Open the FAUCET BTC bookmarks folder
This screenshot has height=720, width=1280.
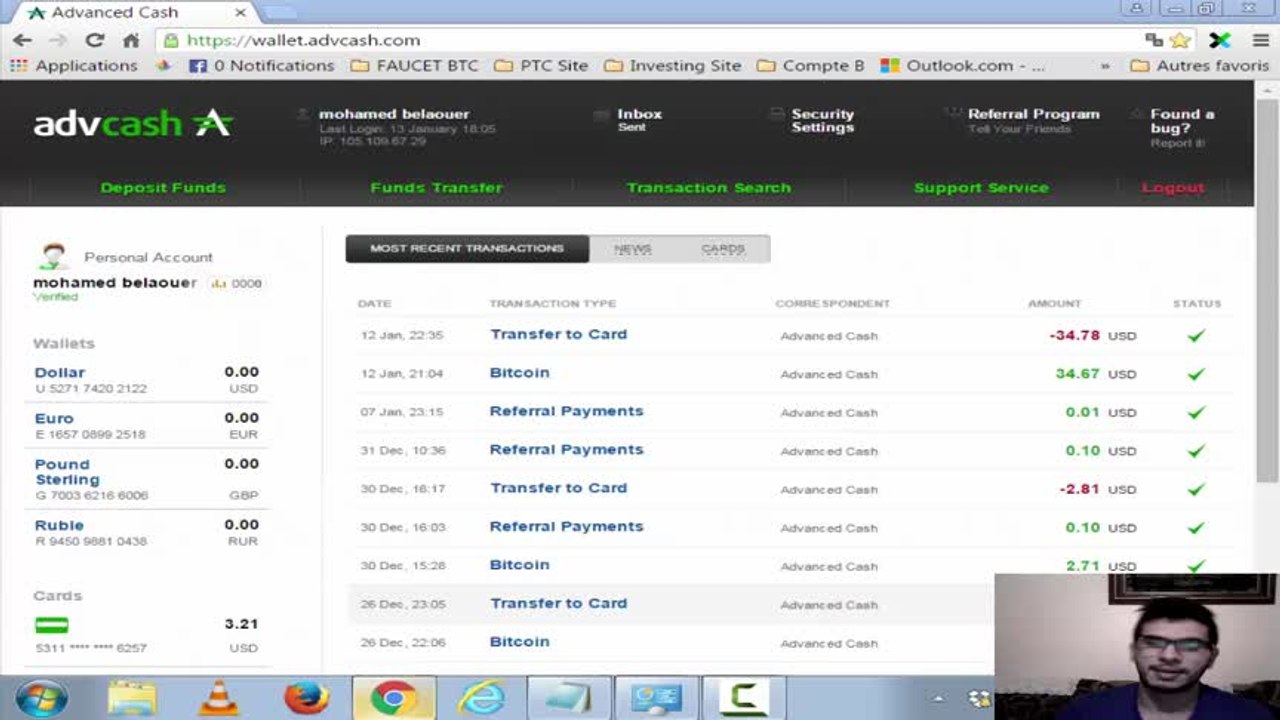pyautogui.click(x=414, y=66)
